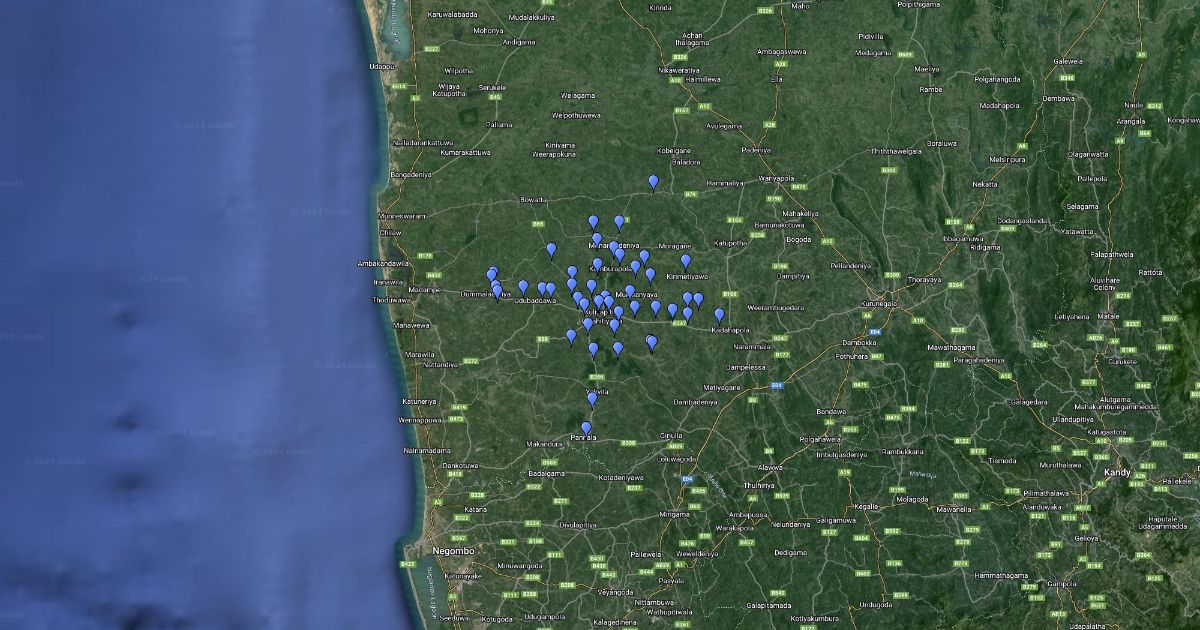Click the Ridigama label
This screenshot has width=1200, height=630.
(984, 246)
